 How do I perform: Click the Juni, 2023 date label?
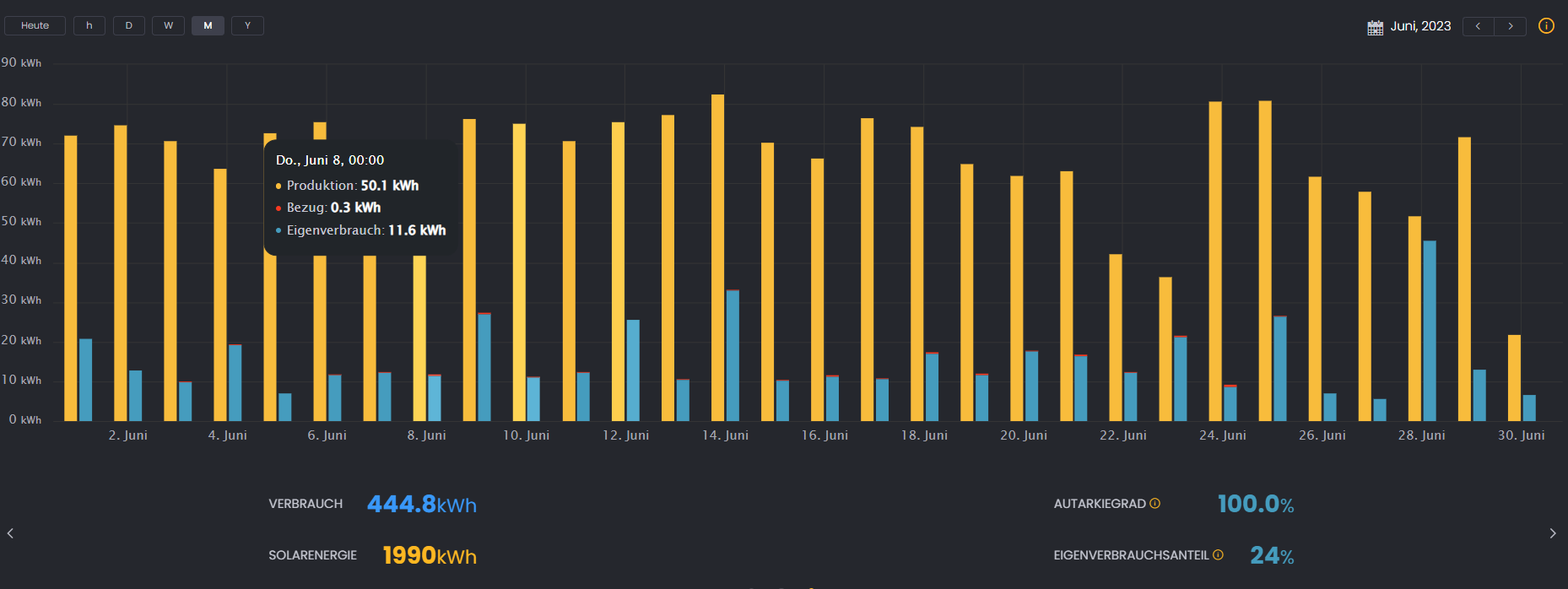[x=1420, y=26]
